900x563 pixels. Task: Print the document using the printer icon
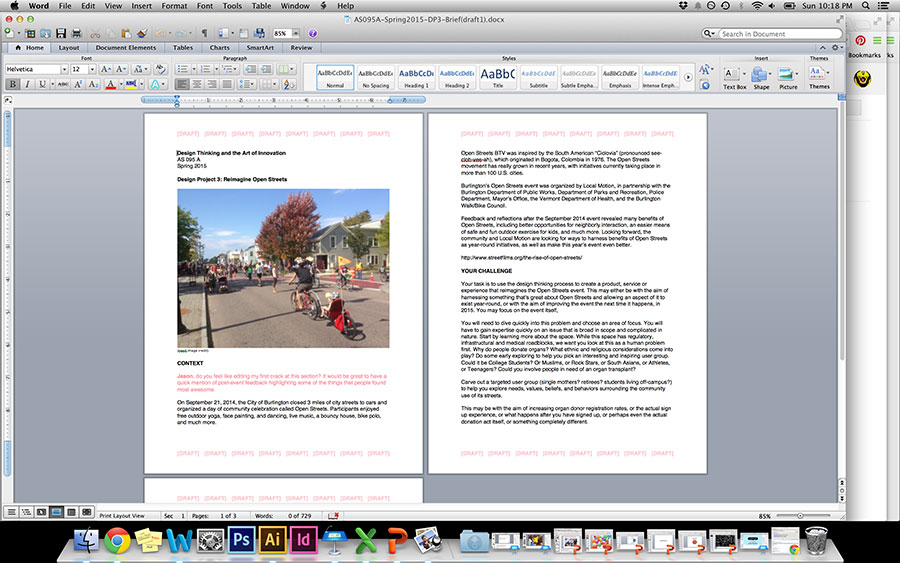tap(76, 33)
